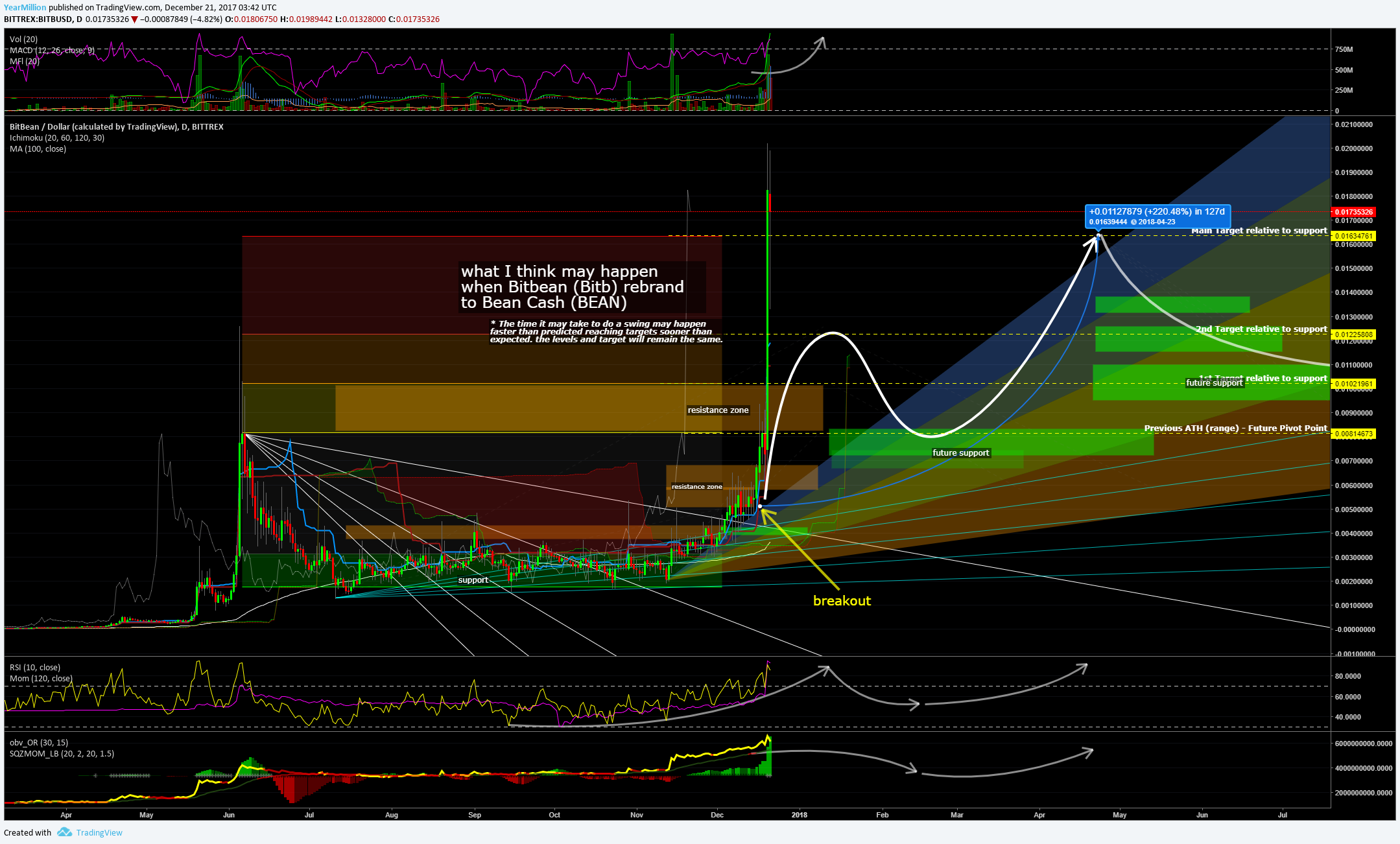Click the yellow 0.00814673 price tag

(1353, 434)
